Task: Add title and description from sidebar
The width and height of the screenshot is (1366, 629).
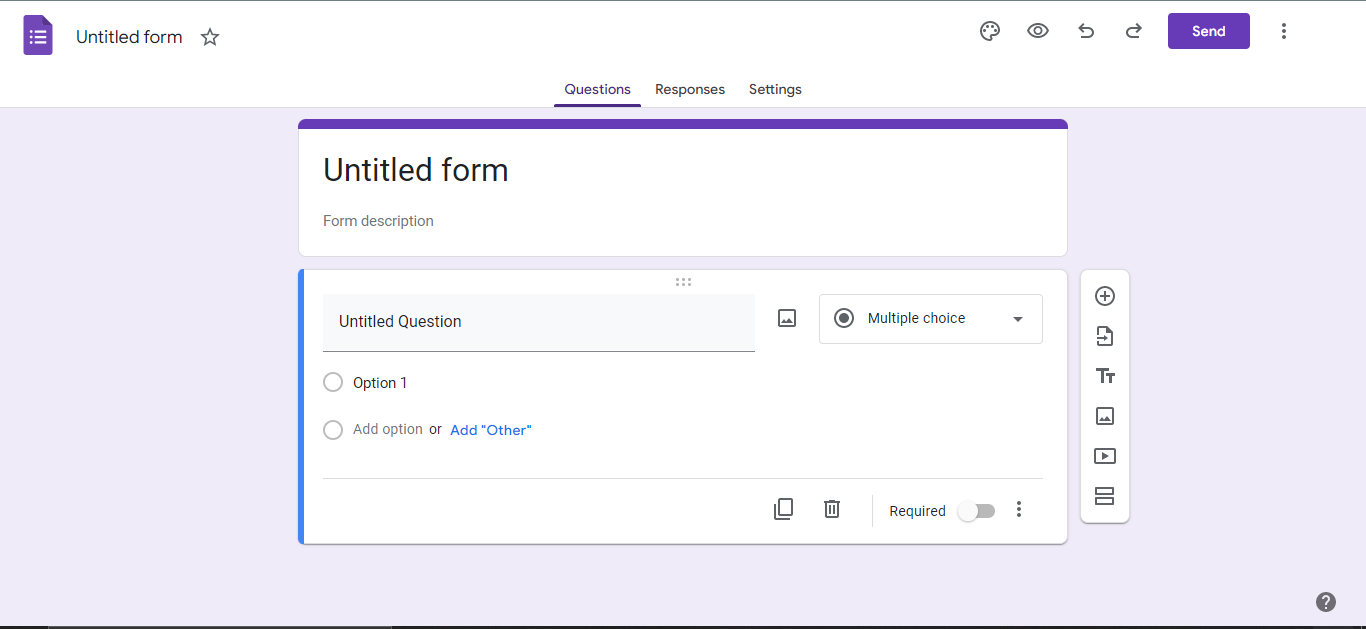Action: 1105,376
